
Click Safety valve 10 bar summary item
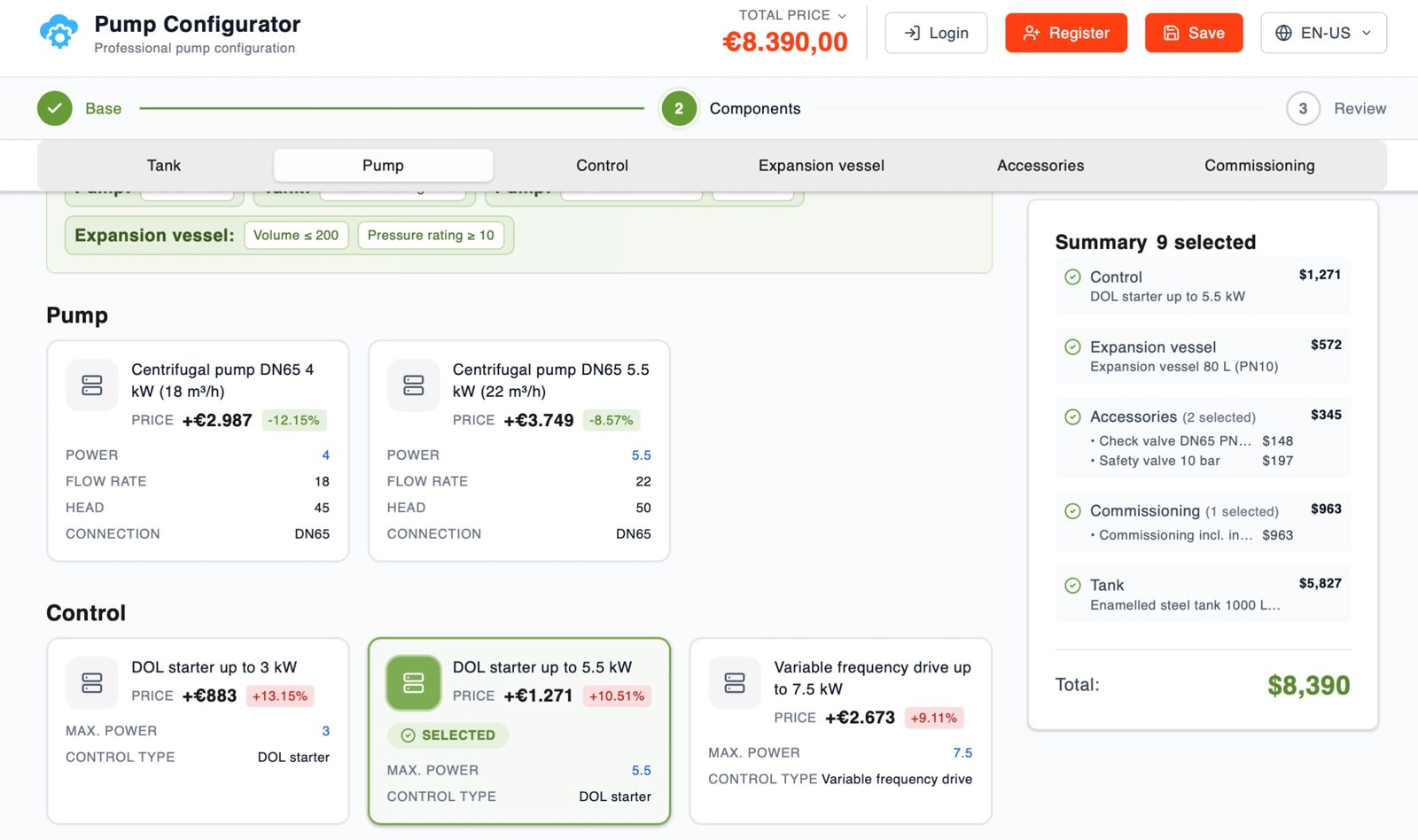[x=1191, y=461]
